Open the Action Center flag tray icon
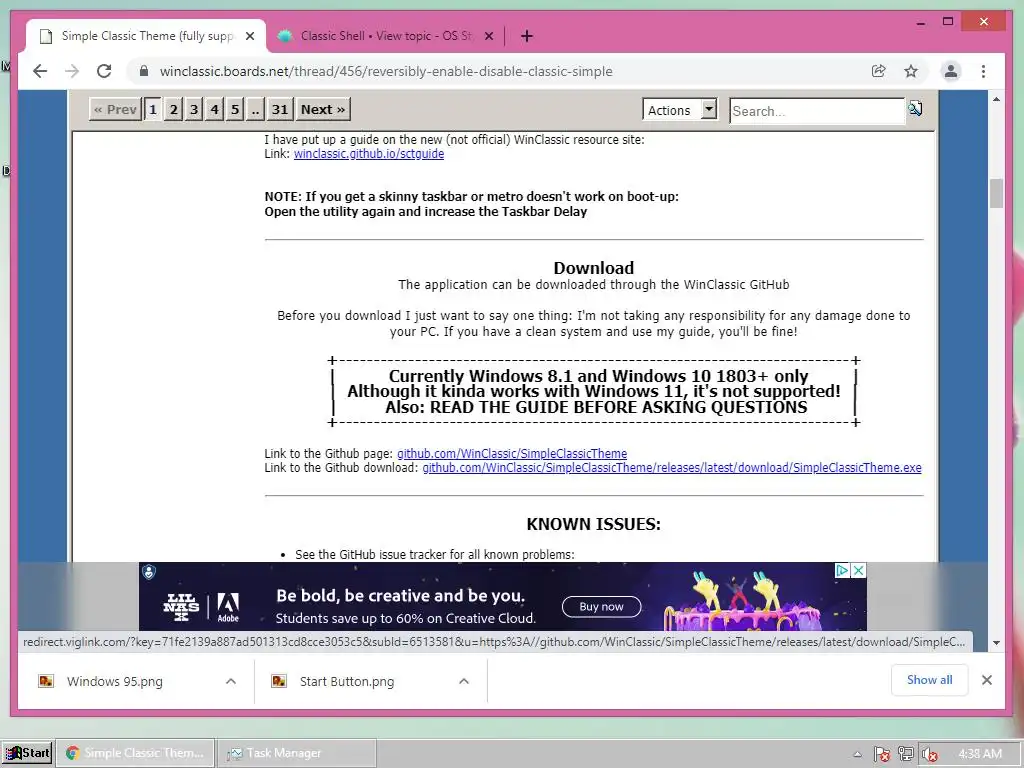Screen dimensions: 1024x768 pos(881,754)
